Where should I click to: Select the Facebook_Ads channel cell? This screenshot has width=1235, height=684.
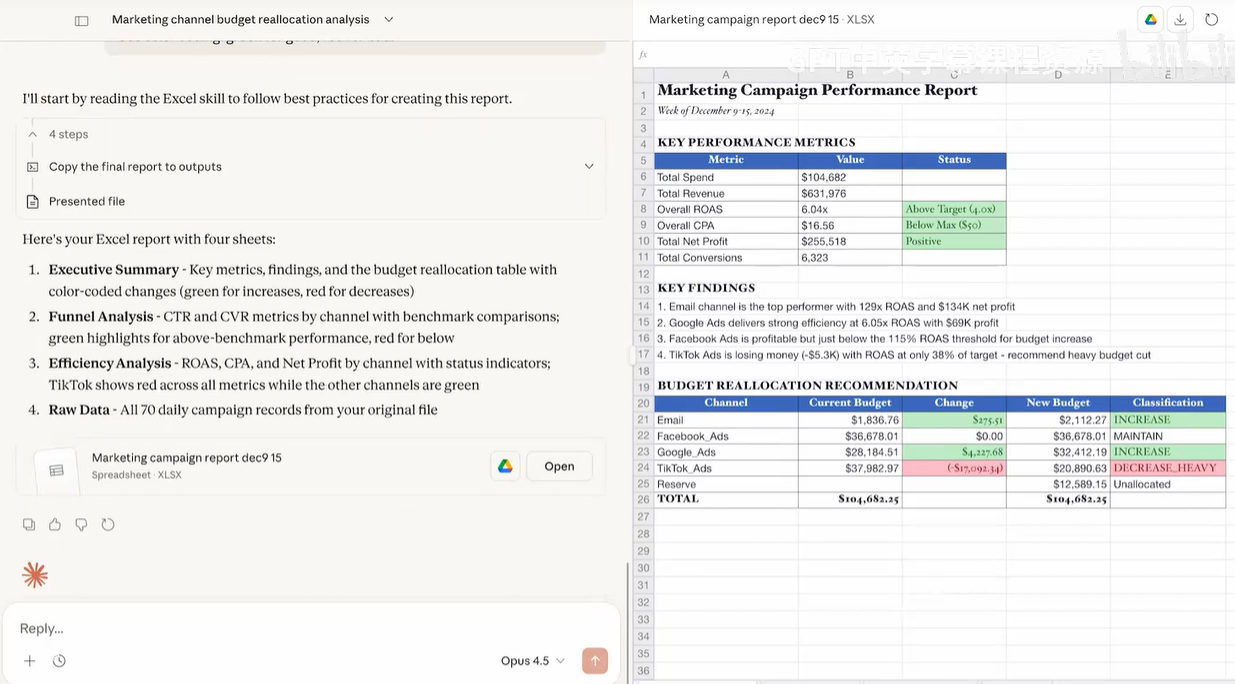[x=726, y=436]
